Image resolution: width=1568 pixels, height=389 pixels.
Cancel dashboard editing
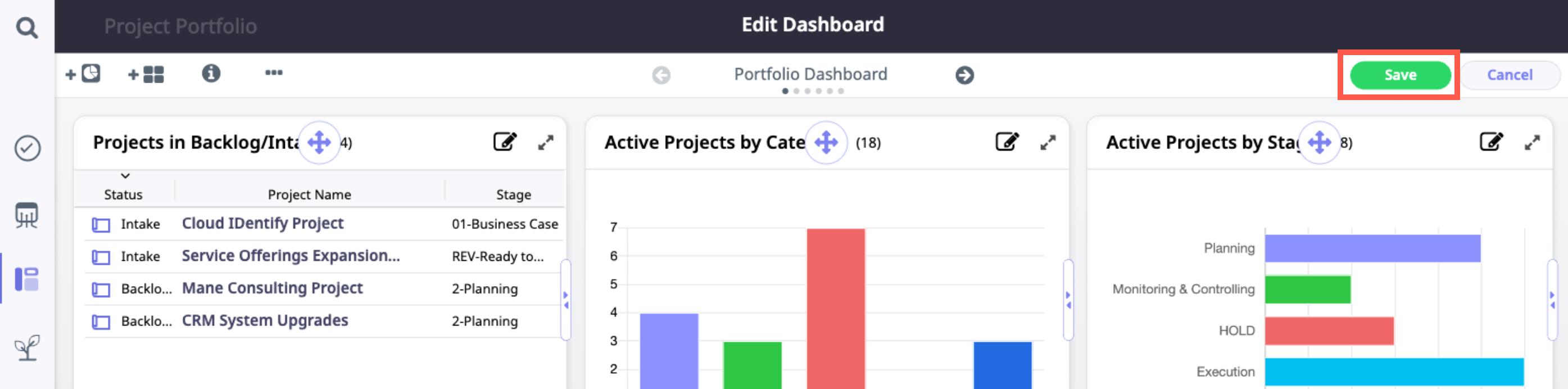(x=1509, y=75)
